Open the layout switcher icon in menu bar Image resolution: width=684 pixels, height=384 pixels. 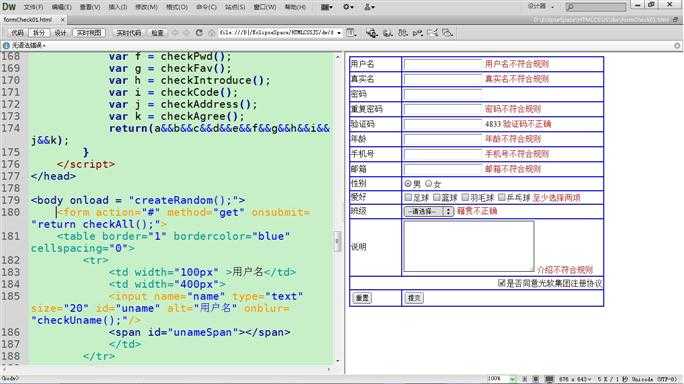(326, 7)
